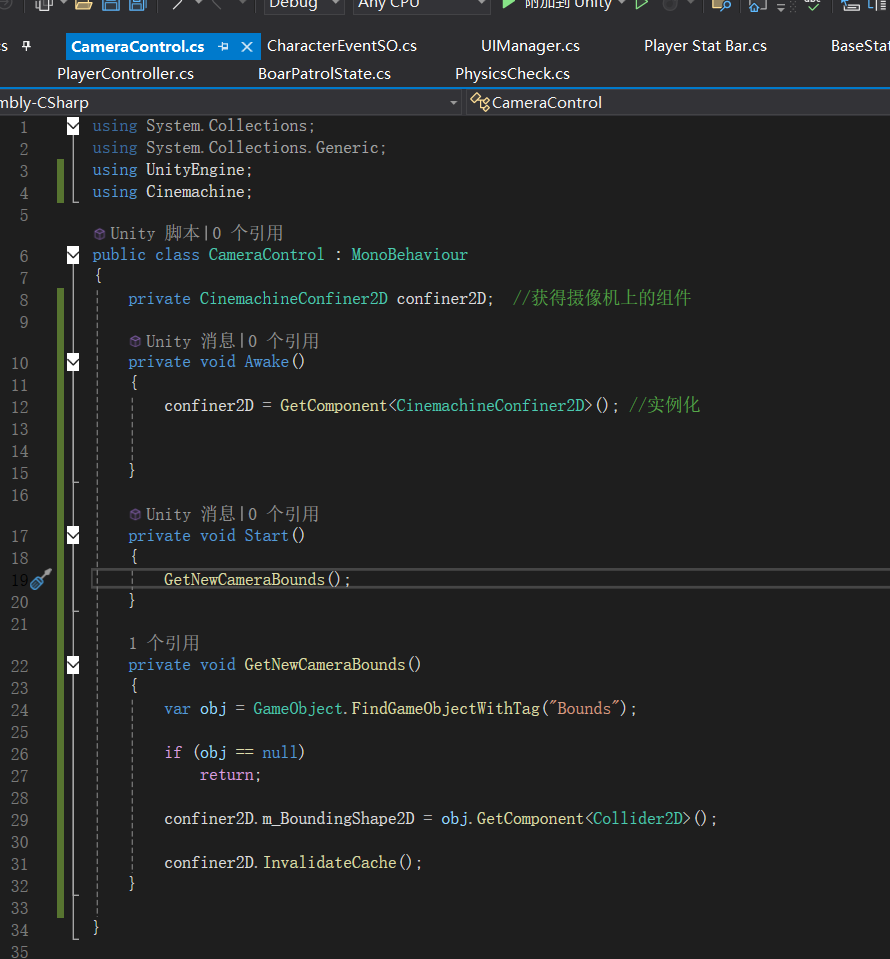890x959 pixels.
Task: Open the PlayerController.cs tab
Action: click(125, 74)
